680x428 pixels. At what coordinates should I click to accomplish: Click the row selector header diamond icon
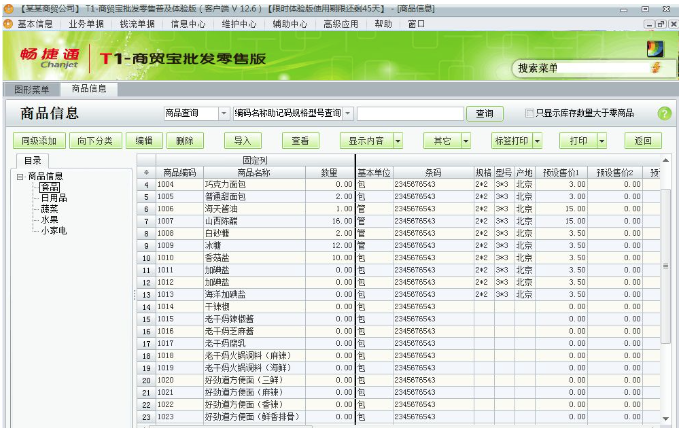pyautogui.click(x=146, y=173)
